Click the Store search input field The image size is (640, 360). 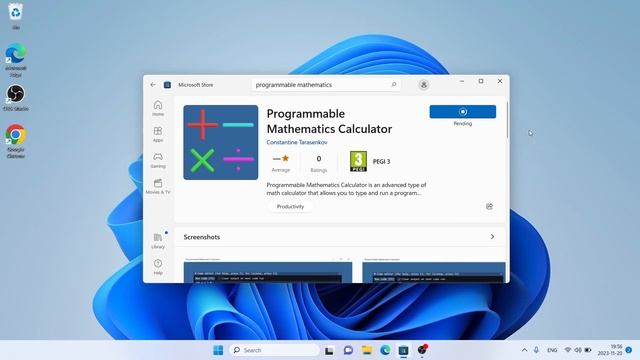pyautogui.click(x=326, y=84)
